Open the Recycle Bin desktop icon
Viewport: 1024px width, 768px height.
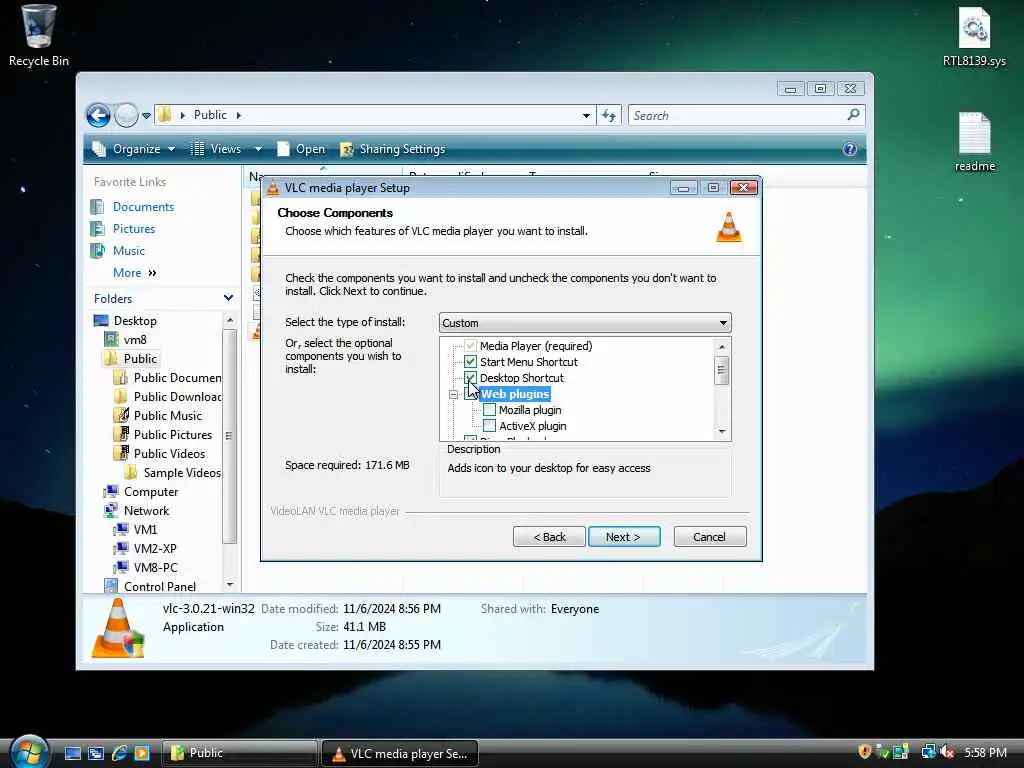pyautogui.click(x=38, y=36)
